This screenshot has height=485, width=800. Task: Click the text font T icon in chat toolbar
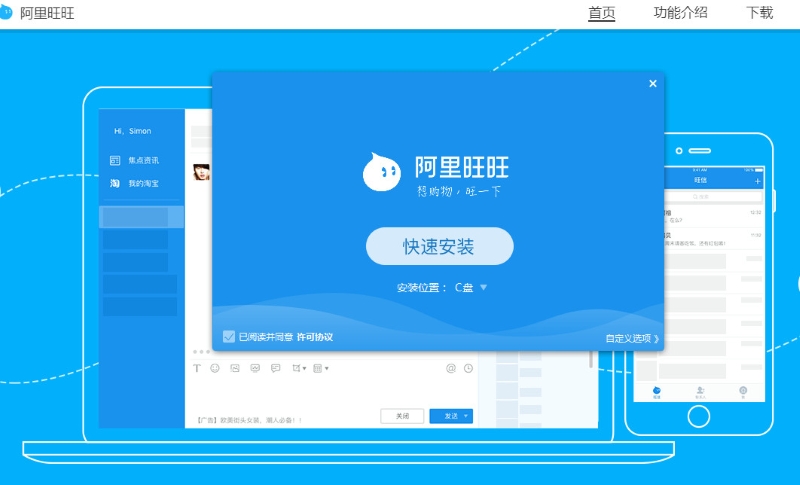(x=197, y=368)
